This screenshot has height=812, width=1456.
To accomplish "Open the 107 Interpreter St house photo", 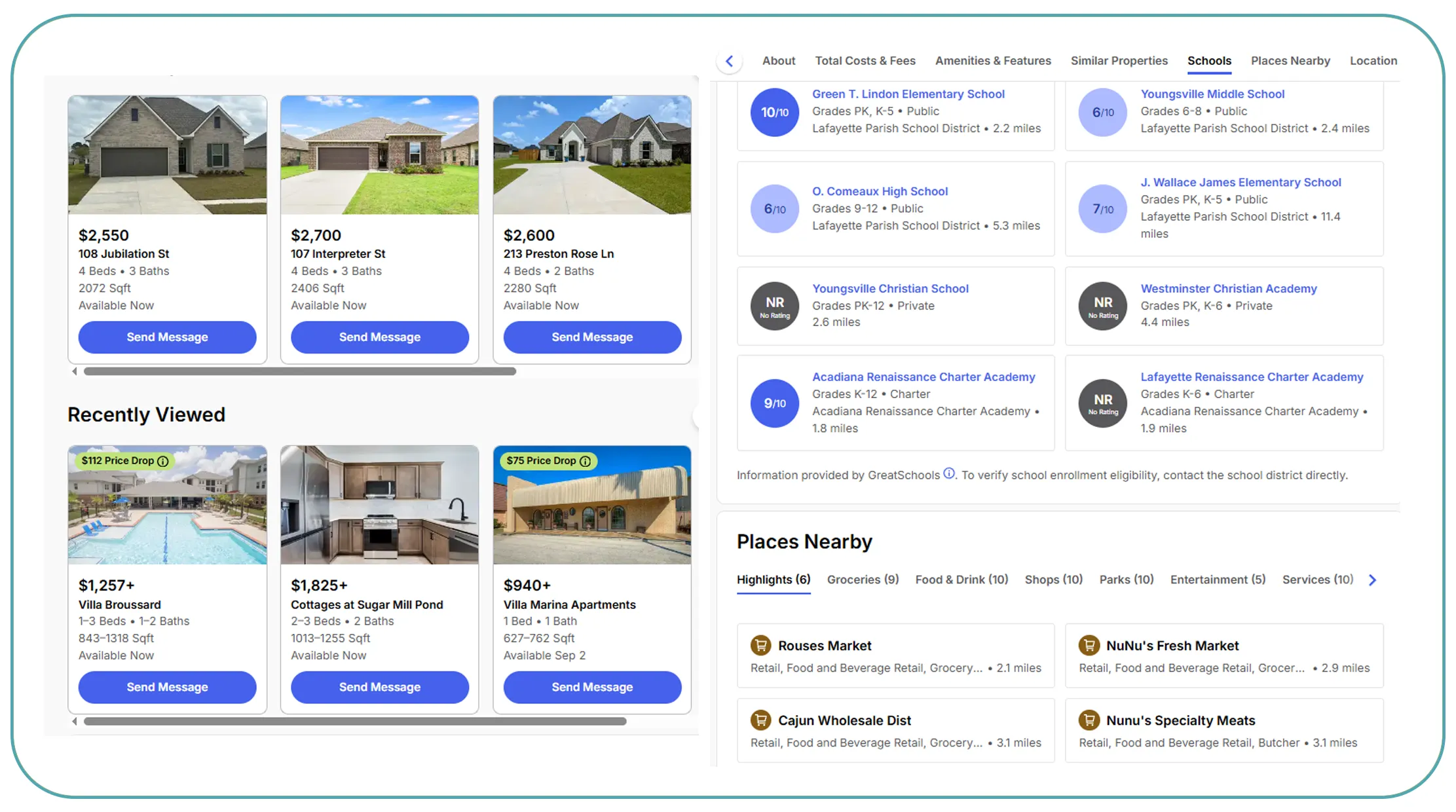I will coord(380,155).
